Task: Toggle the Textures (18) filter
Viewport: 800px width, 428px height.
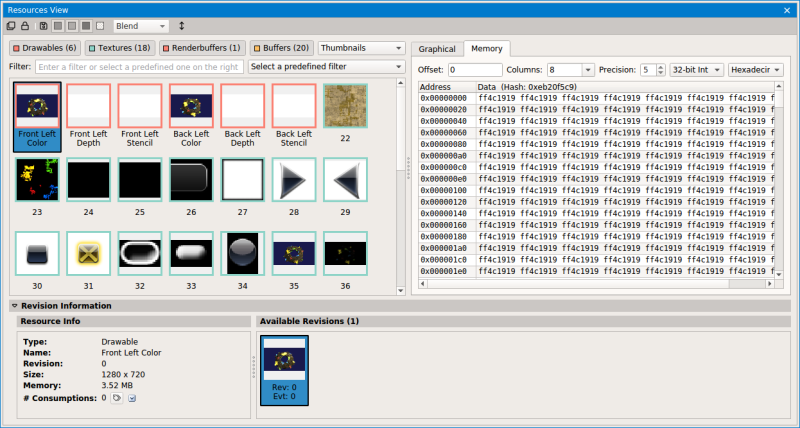Action: (x=120, y=48)
